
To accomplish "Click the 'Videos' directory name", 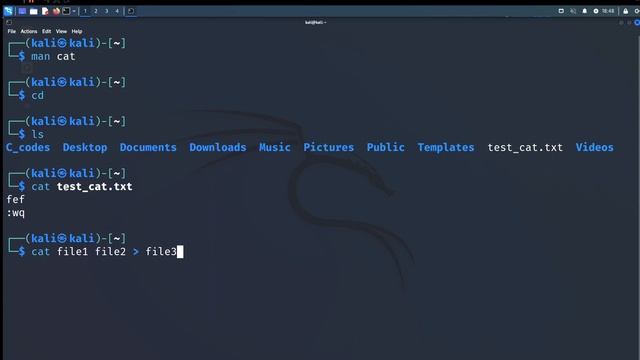I will click(594, 147).
